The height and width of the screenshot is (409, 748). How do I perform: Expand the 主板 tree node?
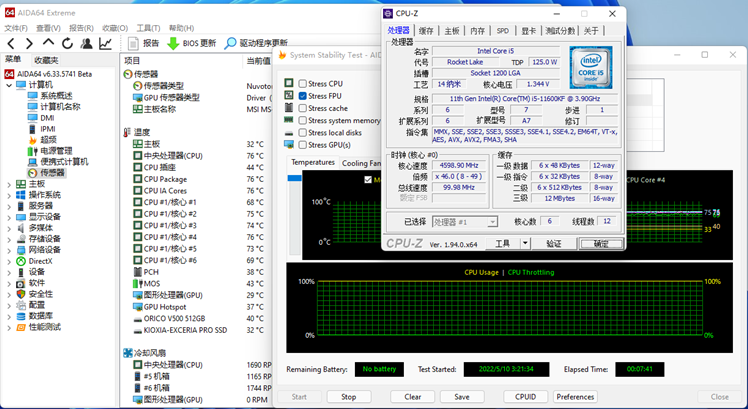click(9, 184)
